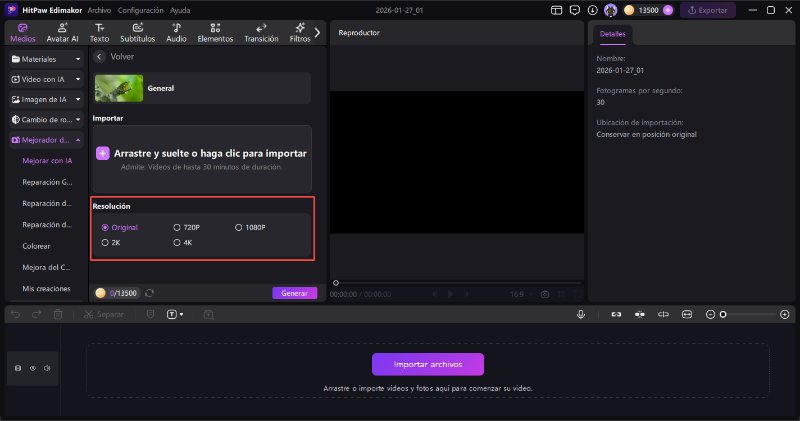
Task: Click the Generar button
Action: pos(294,293)
